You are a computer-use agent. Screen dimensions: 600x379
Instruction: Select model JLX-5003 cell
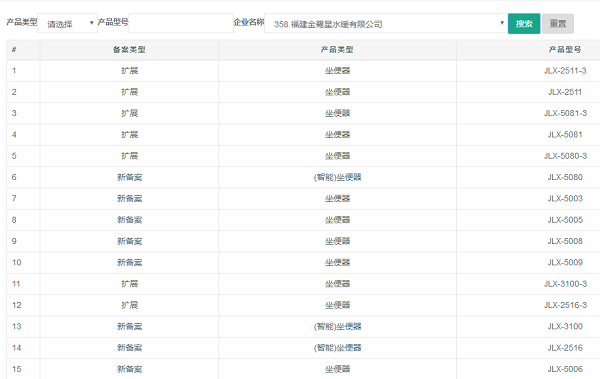point(565,198)
